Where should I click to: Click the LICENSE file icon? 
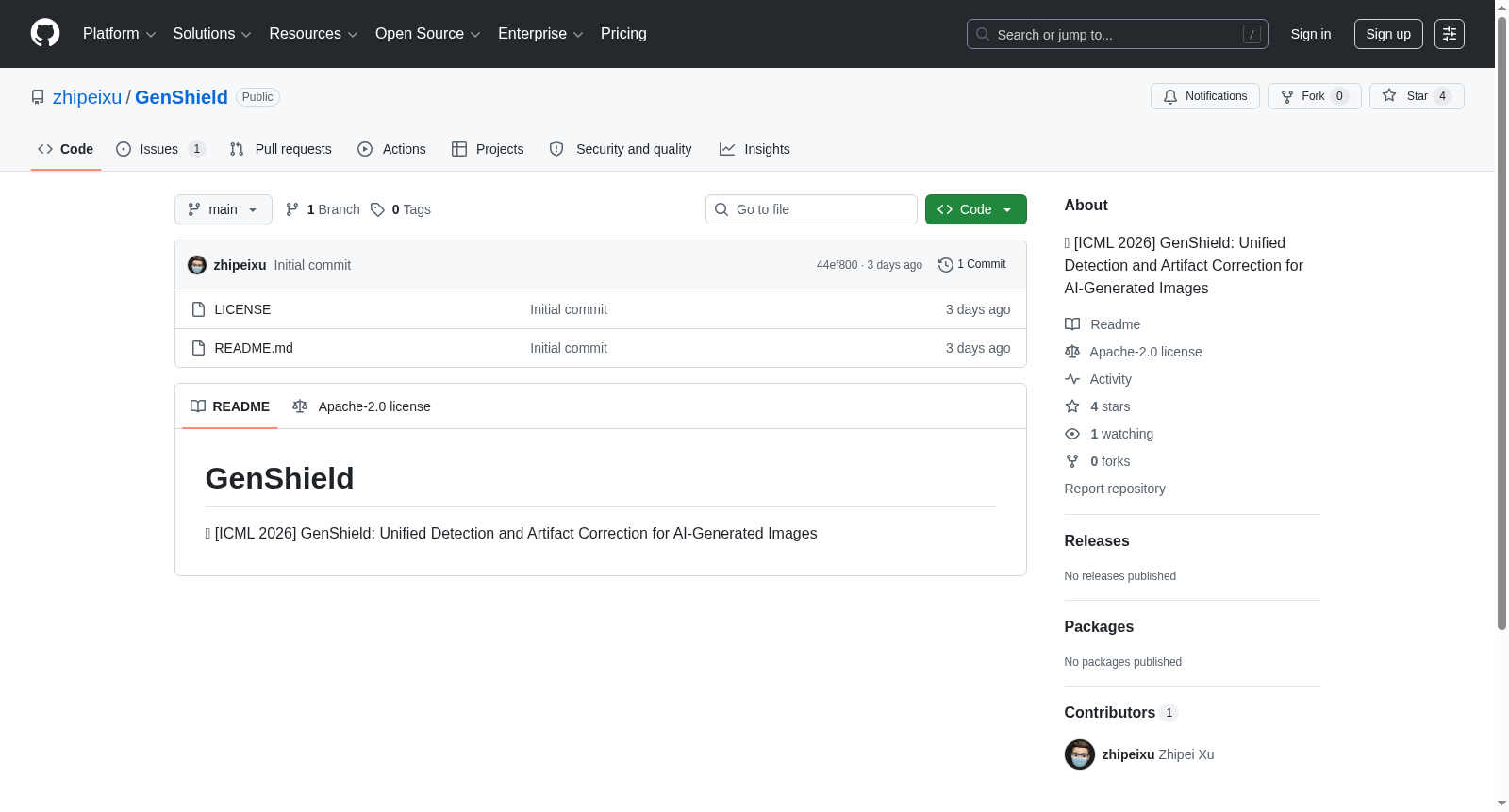click(198, 309)
